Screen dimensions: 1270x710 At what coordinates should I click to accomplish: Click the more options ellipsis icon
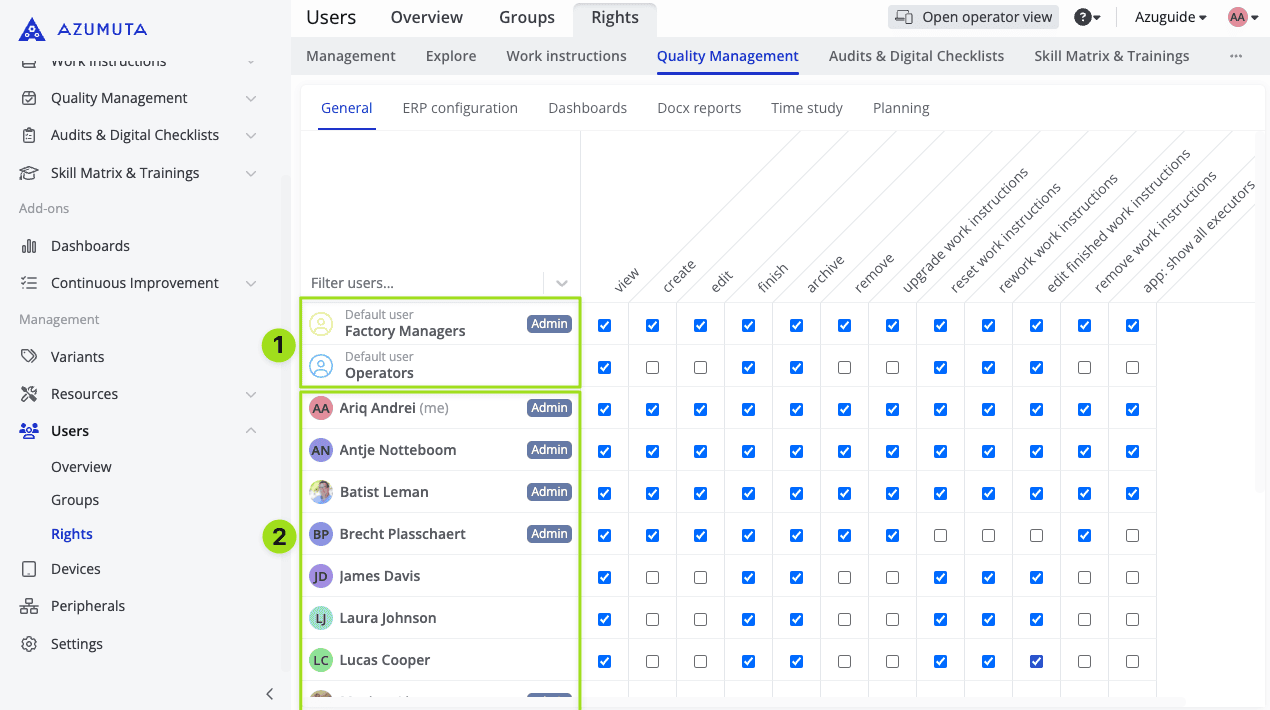[x=1236, y=56]
